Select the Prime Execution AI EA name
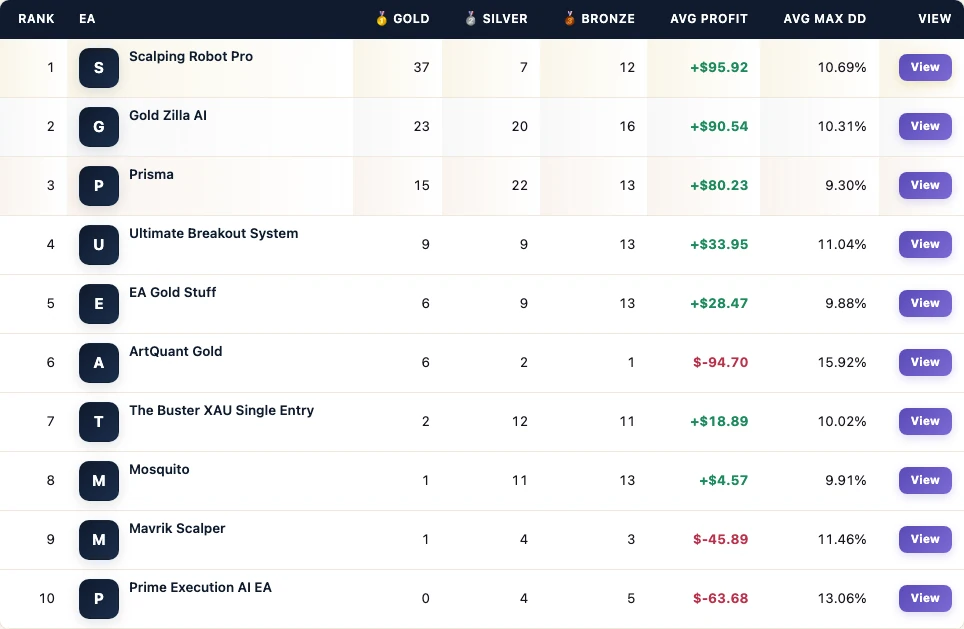 coord(200,588)
